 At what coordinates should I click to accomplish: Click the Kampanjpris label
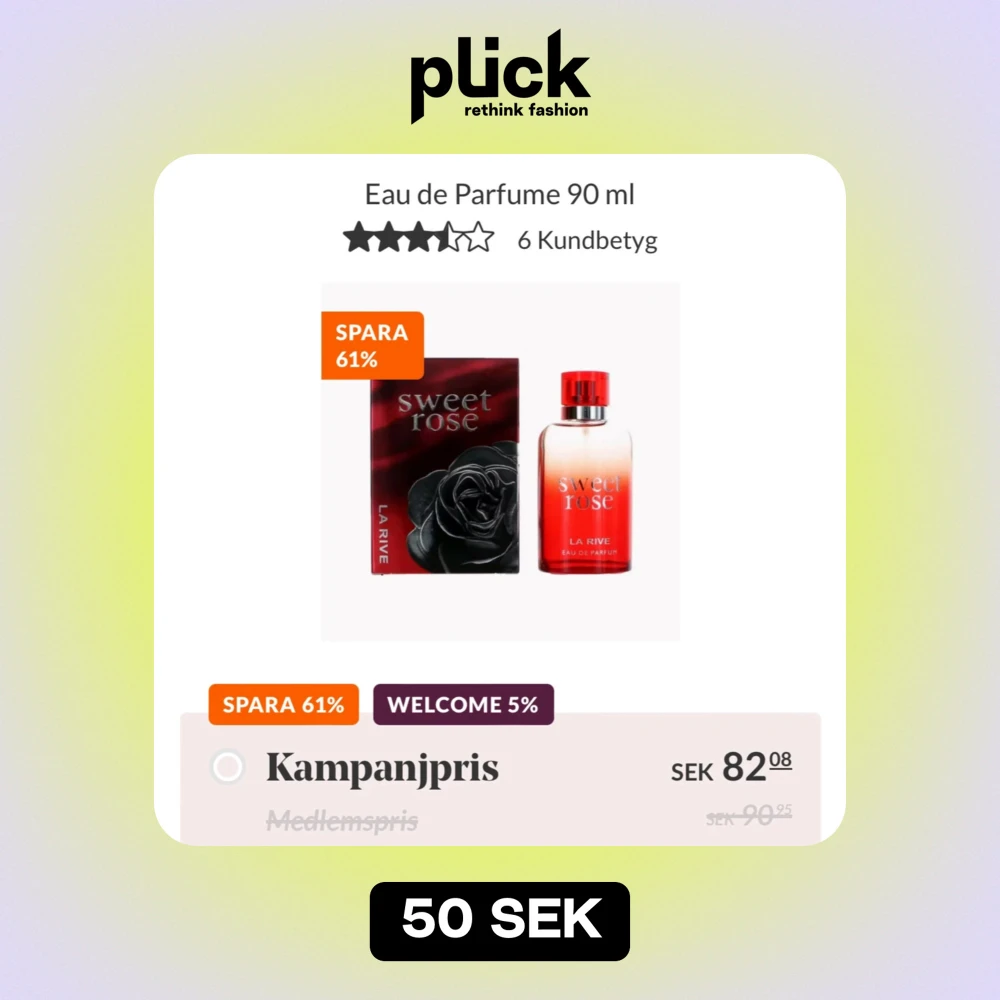coord(383,767)
